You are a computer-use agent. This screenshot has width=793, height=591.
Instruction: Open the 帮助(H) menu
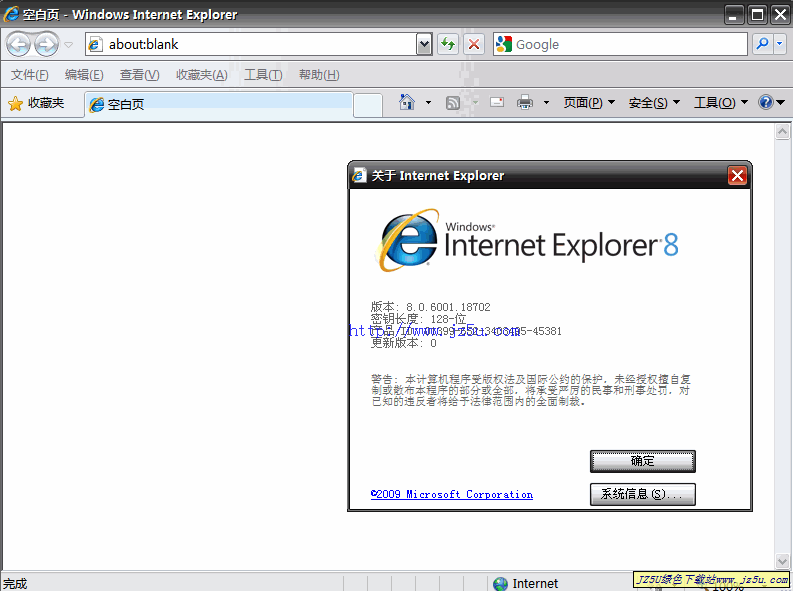click(x=319, y=75)
